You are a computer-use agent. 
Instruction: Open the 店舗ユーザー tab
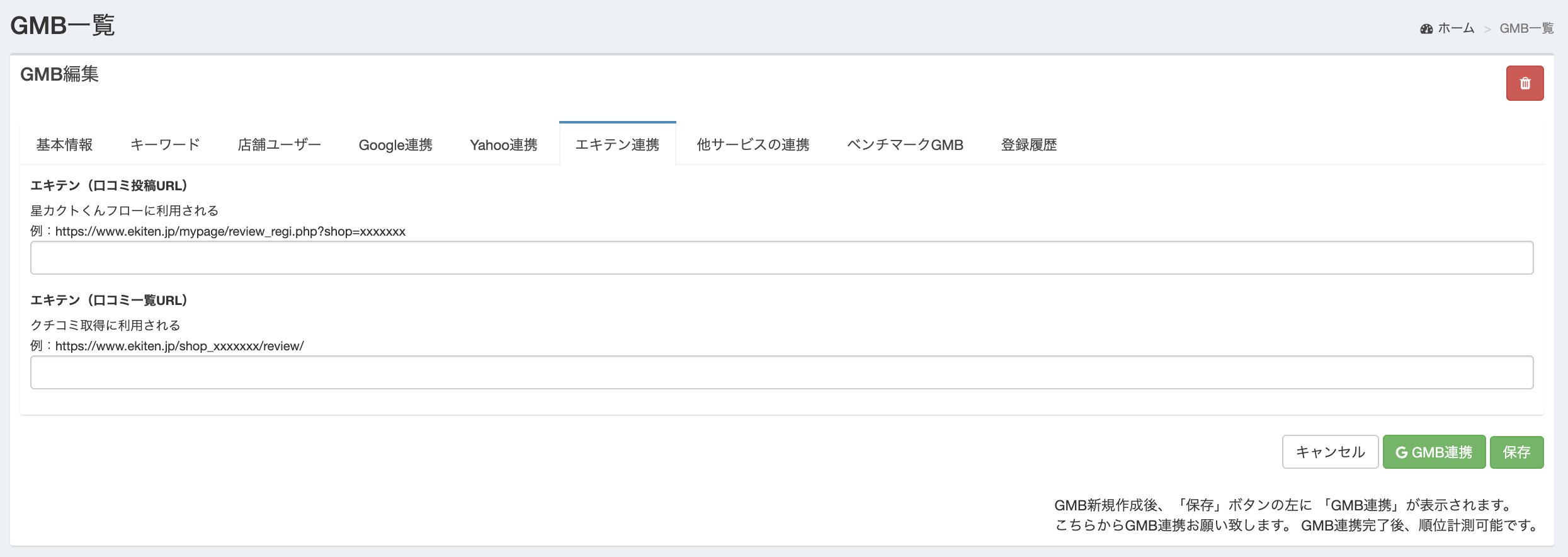pyautogui.click(x=279, y=145)
